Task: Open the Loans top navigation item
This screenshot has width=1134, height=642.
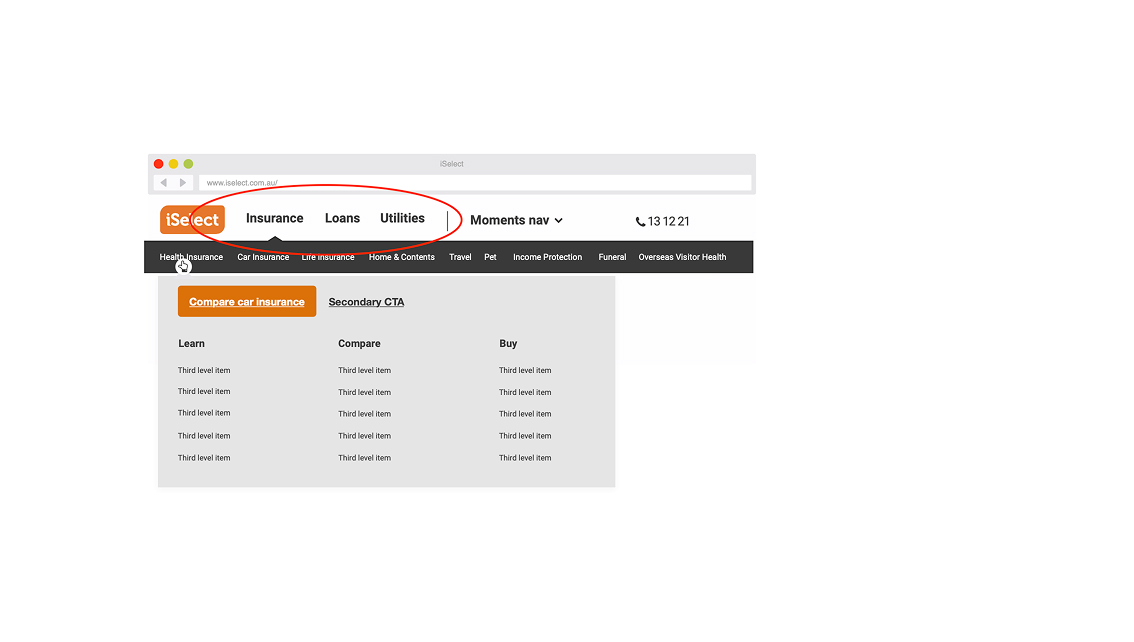Action: pos(342,218)
